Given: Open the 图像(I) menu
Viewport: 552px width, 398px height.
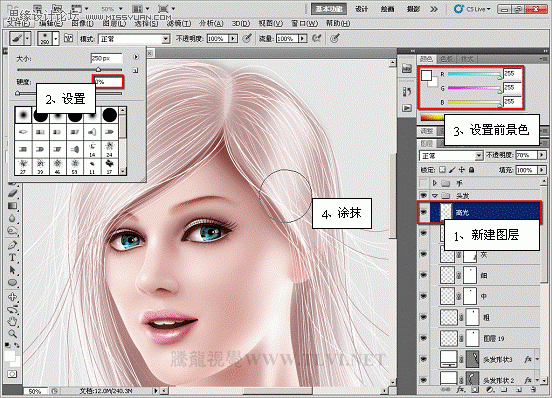Looking at the screenshot, I should (82, 23).
